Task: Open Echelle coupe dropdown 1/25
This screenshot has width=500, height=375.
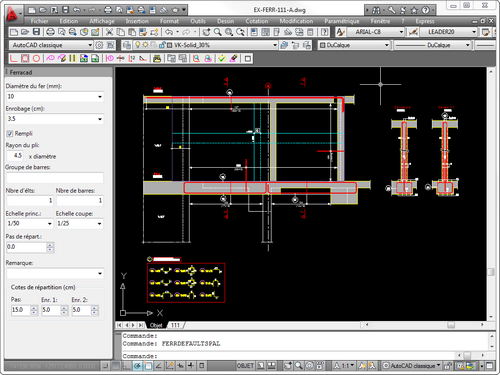Action: pyautogui.click(x=99, y=224)
